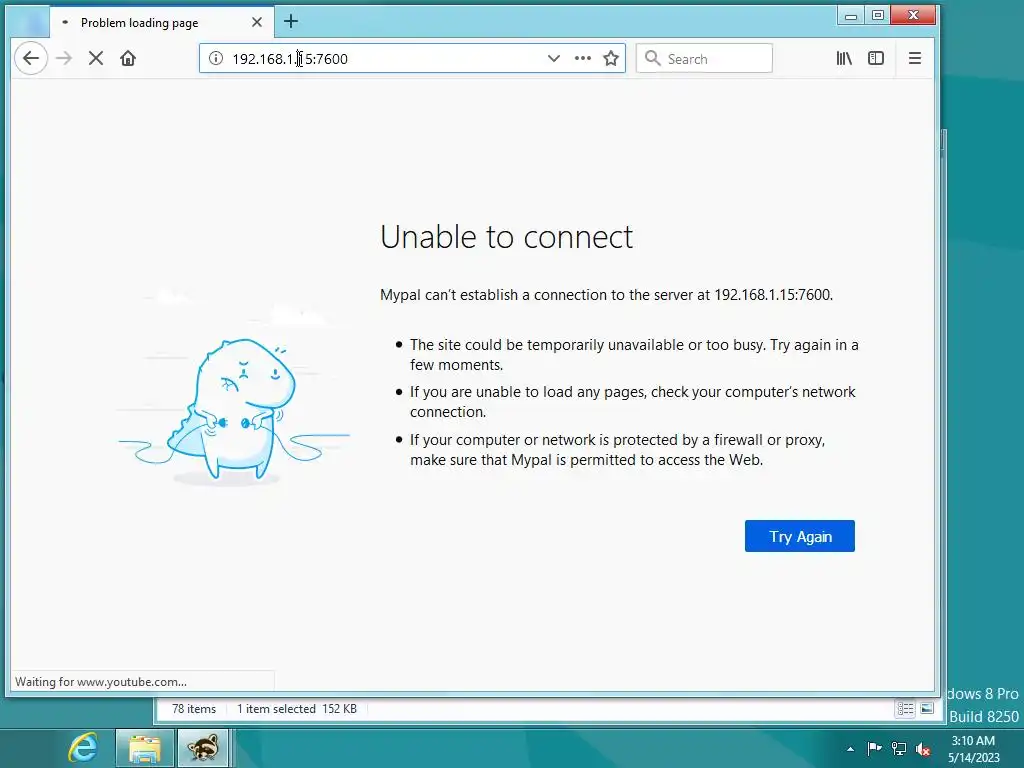
Task: Stop loading the page
Action: pos(95,58)
